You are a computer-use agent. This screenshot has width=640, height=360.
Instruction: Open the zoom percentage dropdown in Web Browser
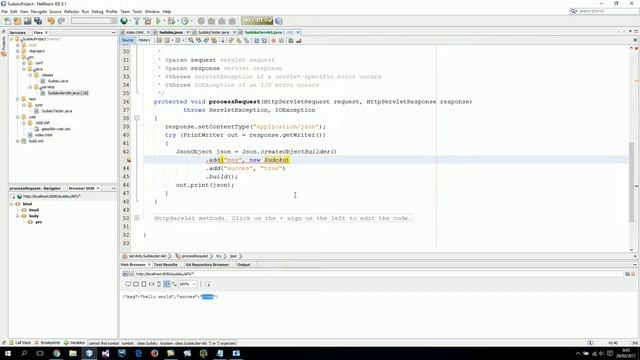pos(194,284)
